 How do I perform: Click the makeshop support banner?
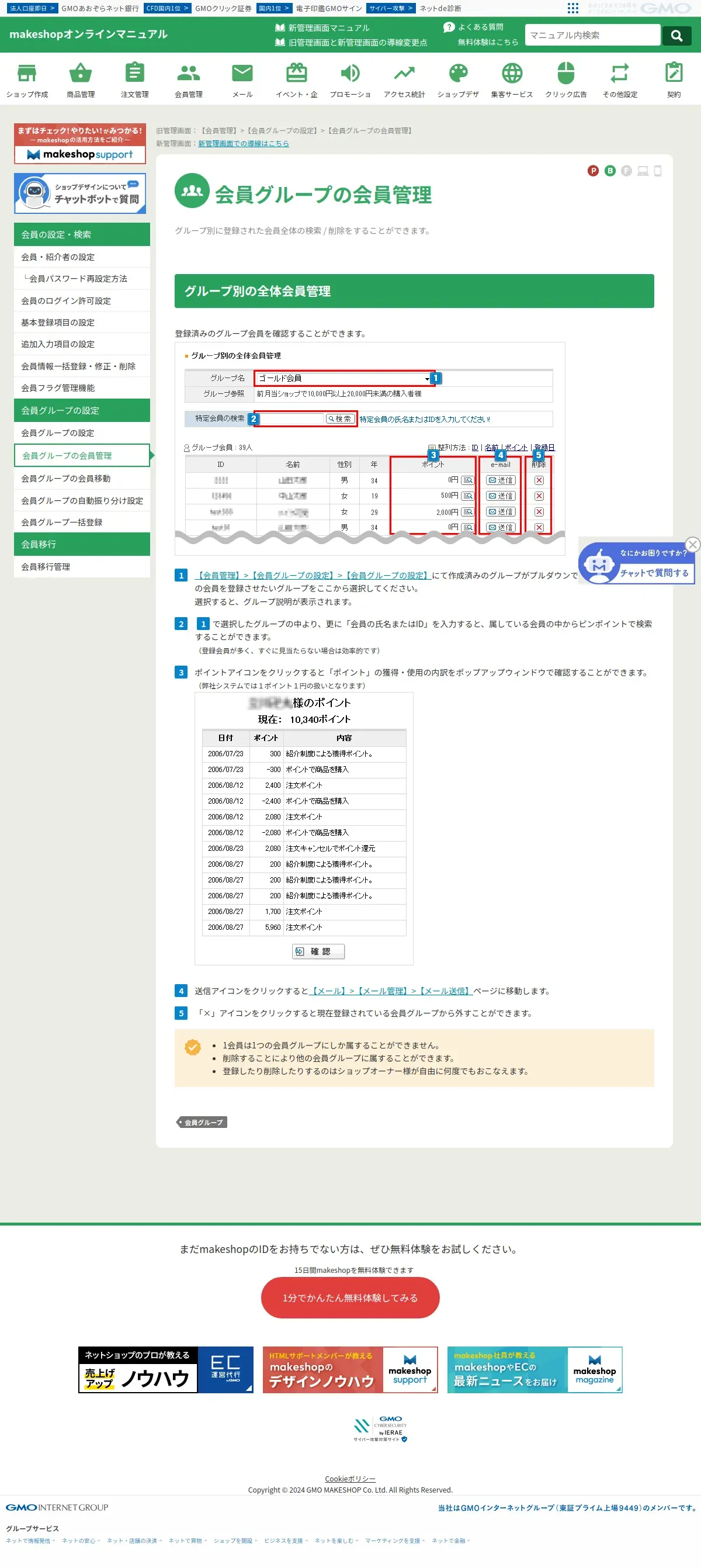tap(79, 143)
